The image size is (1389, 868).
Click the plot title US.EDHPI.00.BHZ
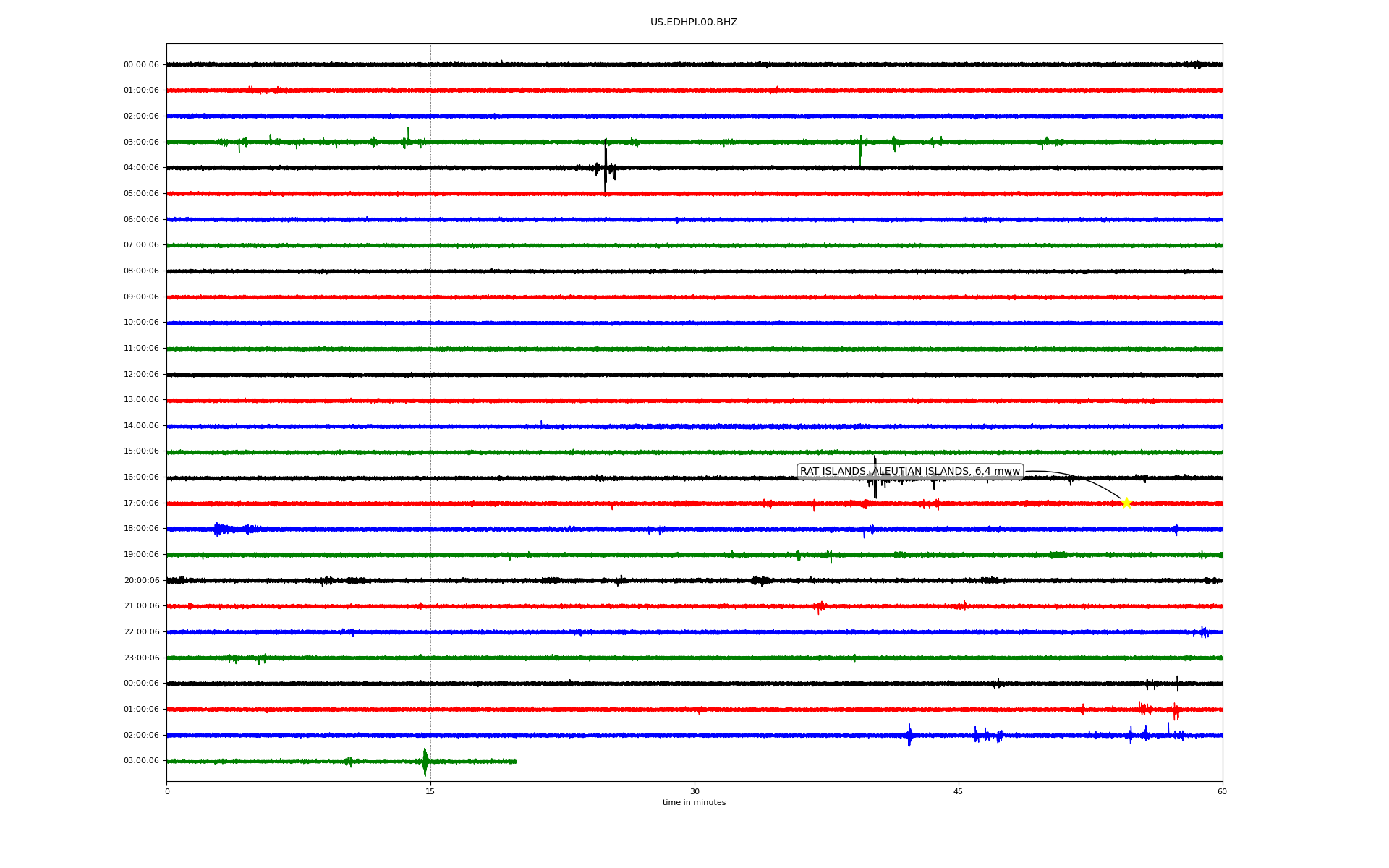[x=694, y=22]
